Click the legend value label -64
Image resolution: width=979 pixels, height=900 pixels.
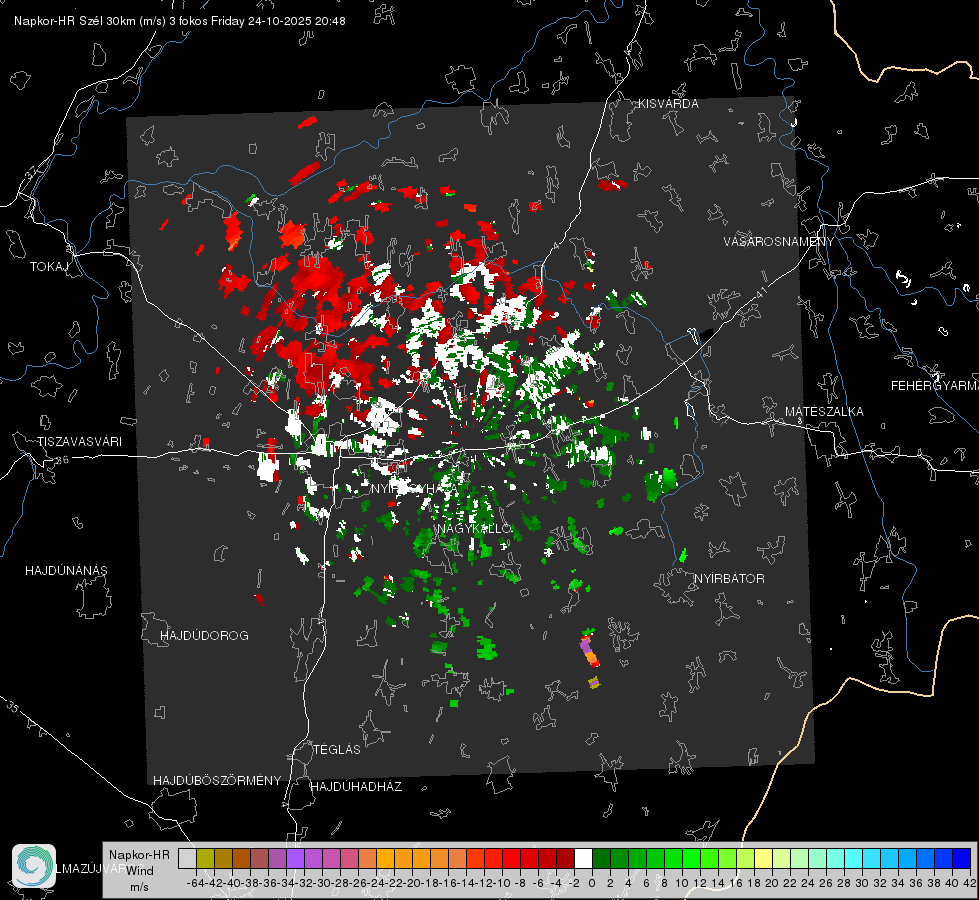click(195, 883)
